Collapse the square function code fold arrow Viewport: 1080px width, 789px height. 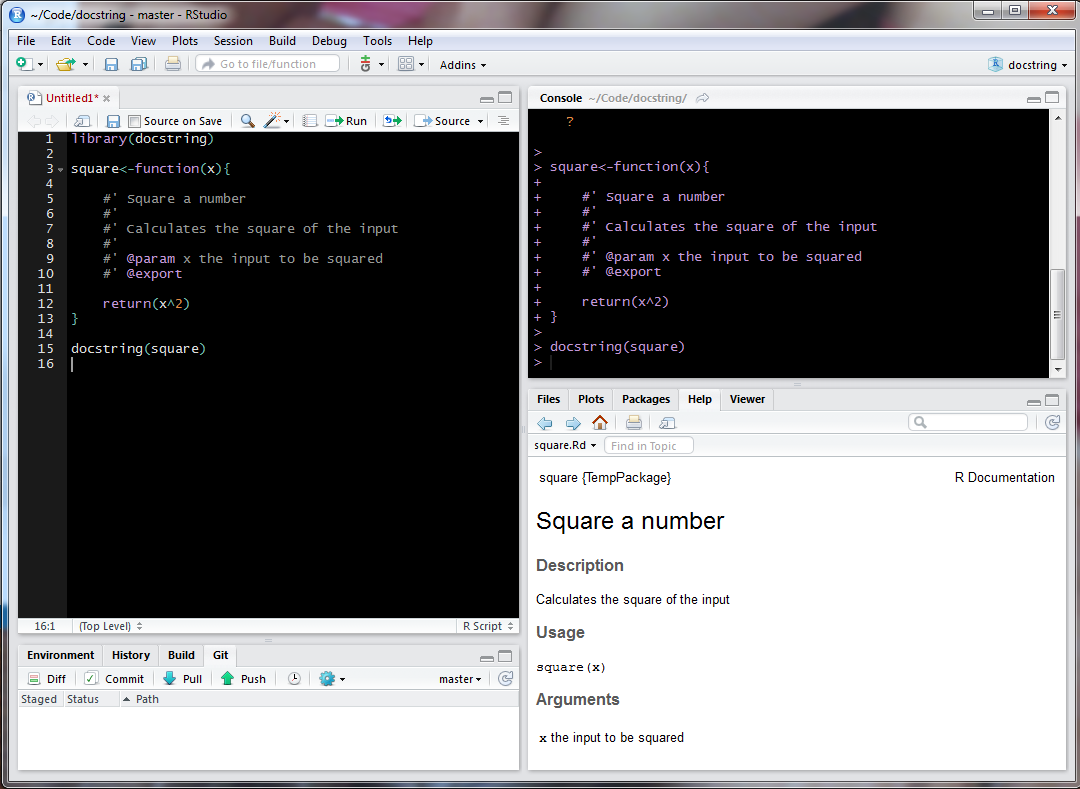61,169
